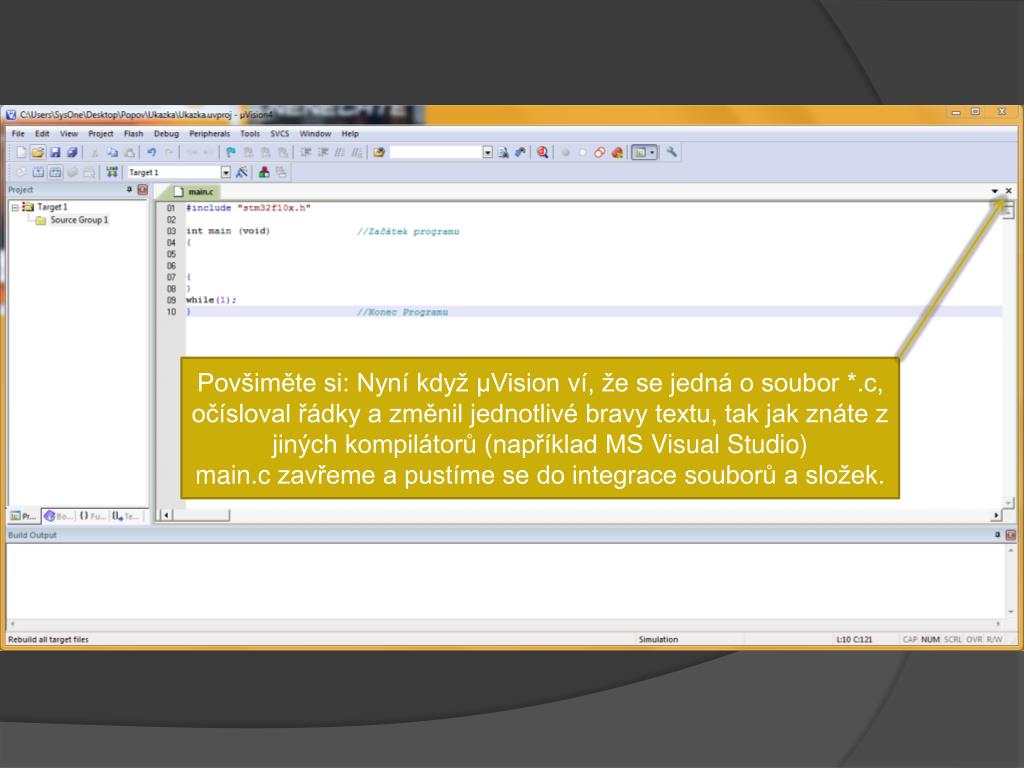1024x768 pixels.
Task: Click the Download to flash LOAD icon
Action: click(112, 172)
